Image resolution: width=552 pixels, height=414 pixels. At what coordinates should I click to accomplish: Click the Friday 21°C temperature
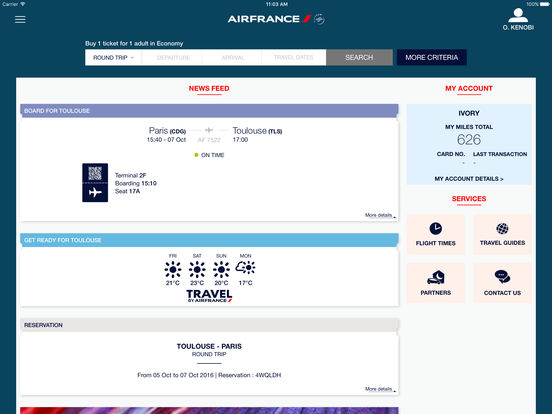(x=173, y=283)
